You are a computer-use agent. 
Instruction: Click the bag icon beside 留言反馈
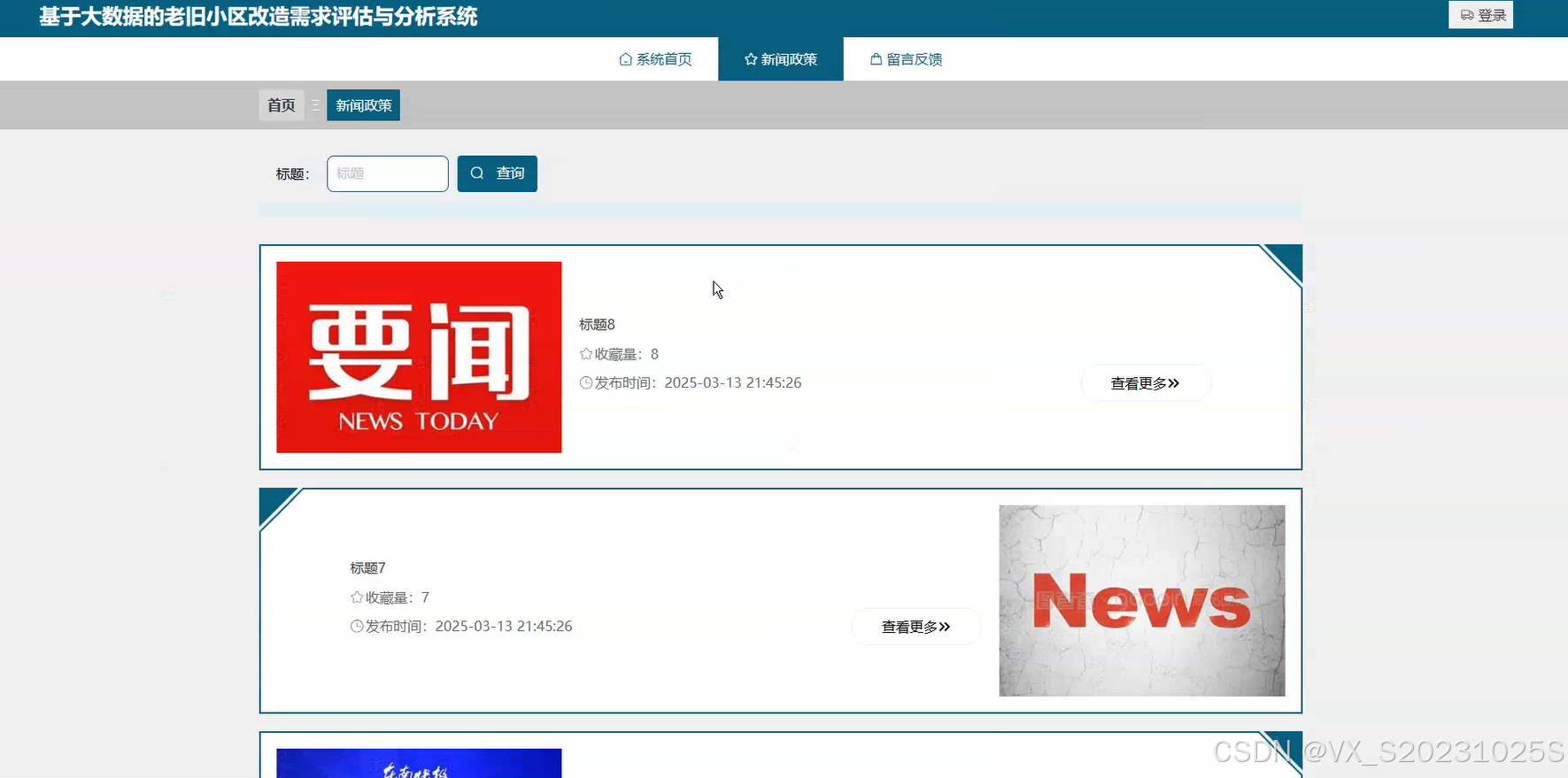(876, 59)
